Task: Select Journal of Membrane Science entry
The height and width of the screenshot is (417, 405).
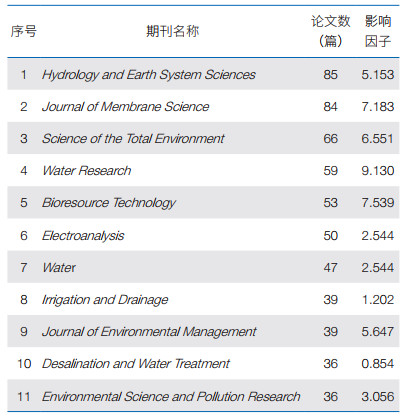Action: click(125, 107)
